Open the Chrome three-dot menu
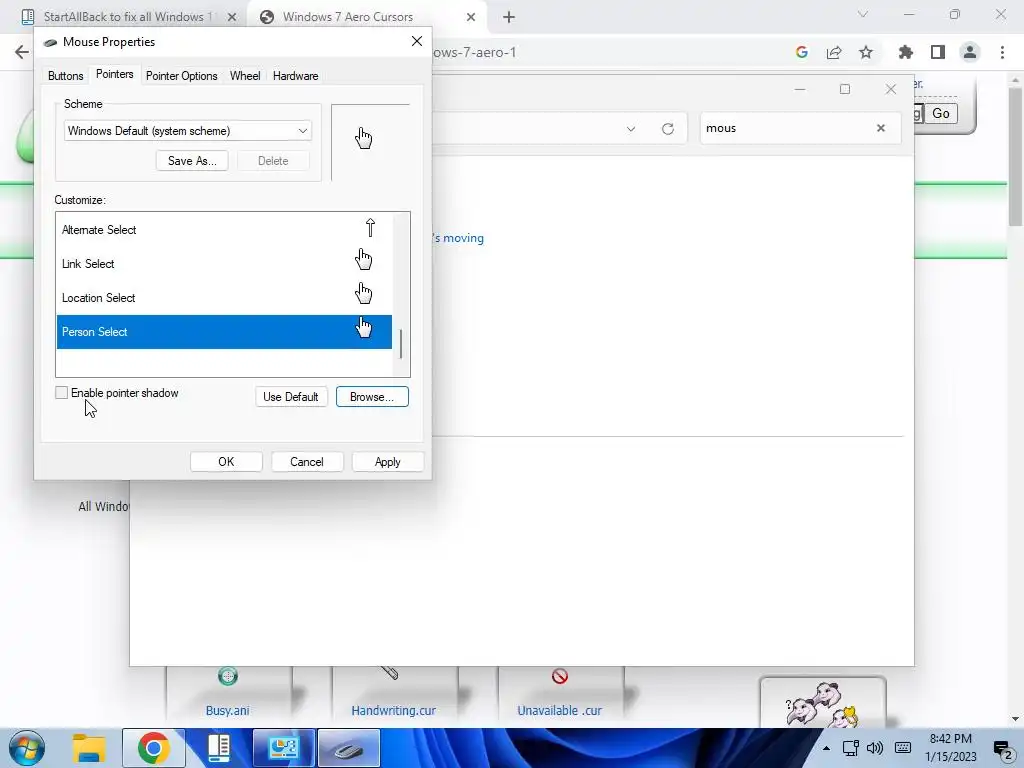Image resolution: width=1024 pixels, height=768 pixels. (x=1002, y=52)
